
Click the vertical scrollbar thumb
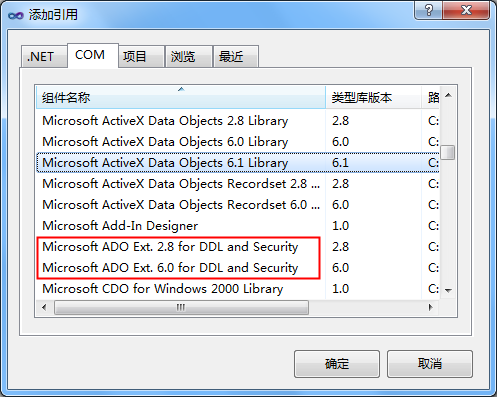coord(448,152)
